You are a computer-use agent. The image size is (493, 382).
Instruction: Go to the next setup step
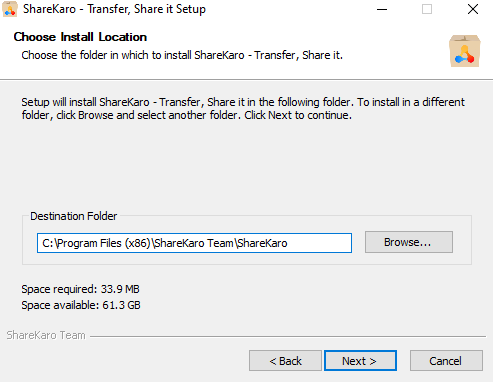(360, 360)
